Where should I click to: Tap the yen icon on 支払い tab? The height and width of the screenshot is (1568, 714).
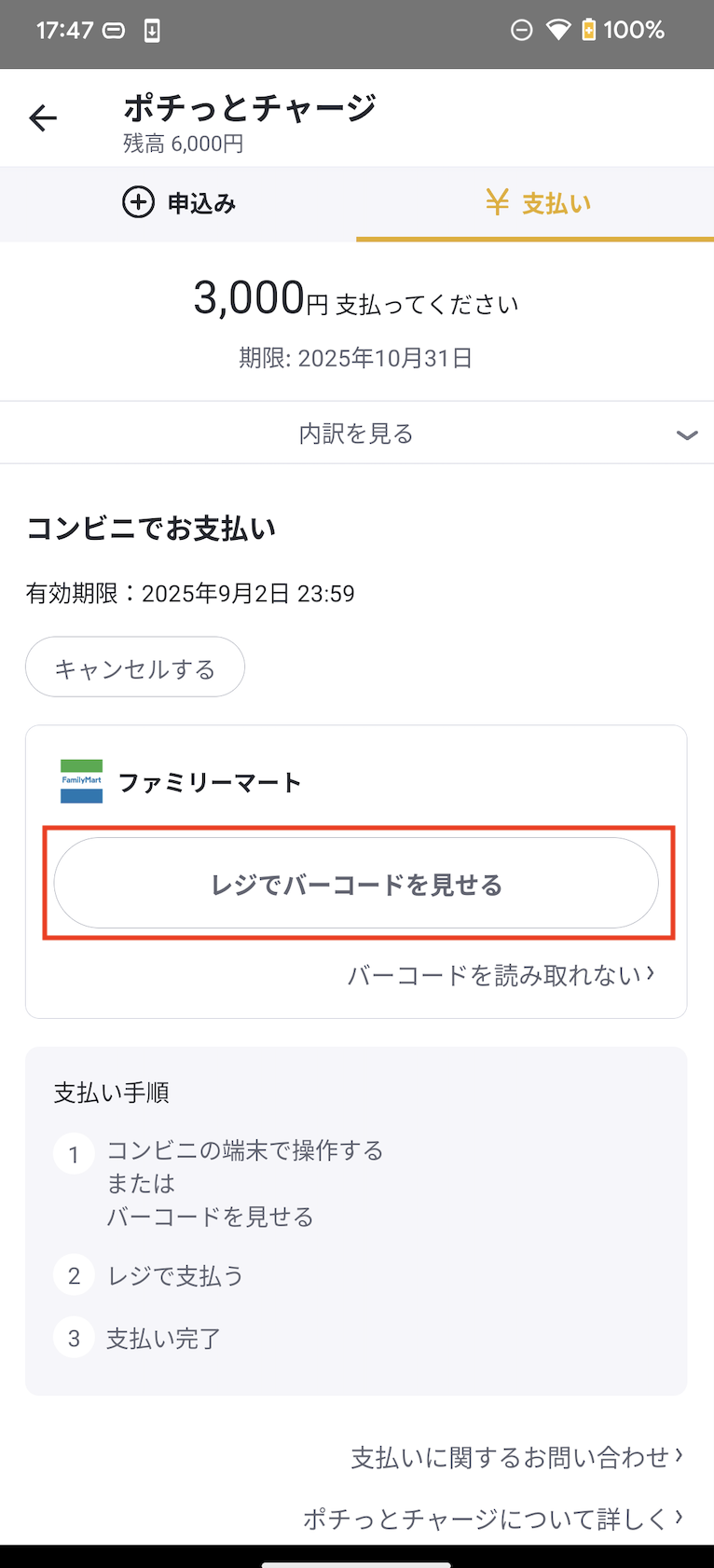(x=497, y=202)
